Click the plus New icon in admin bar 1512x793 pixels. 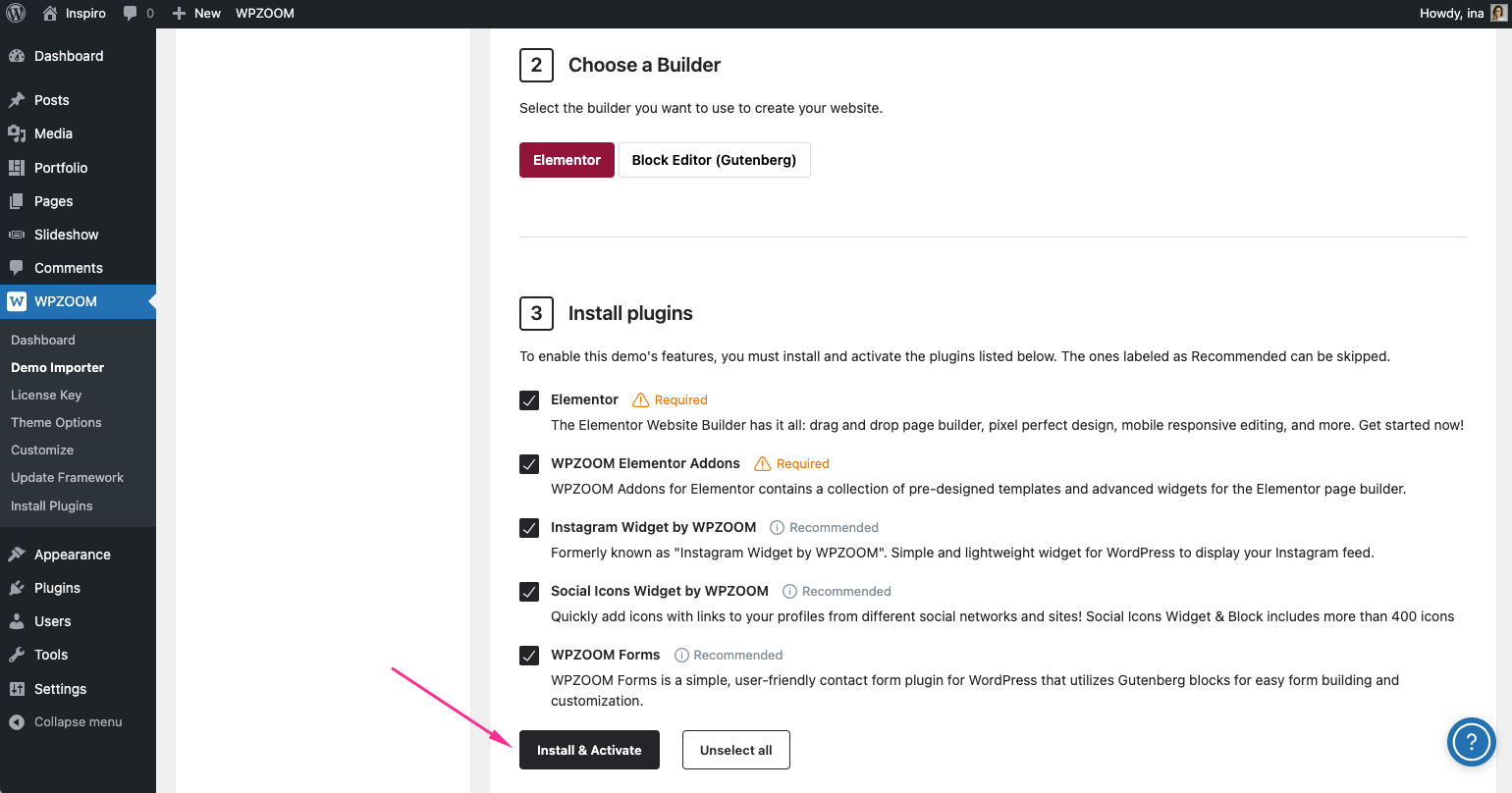179,14
